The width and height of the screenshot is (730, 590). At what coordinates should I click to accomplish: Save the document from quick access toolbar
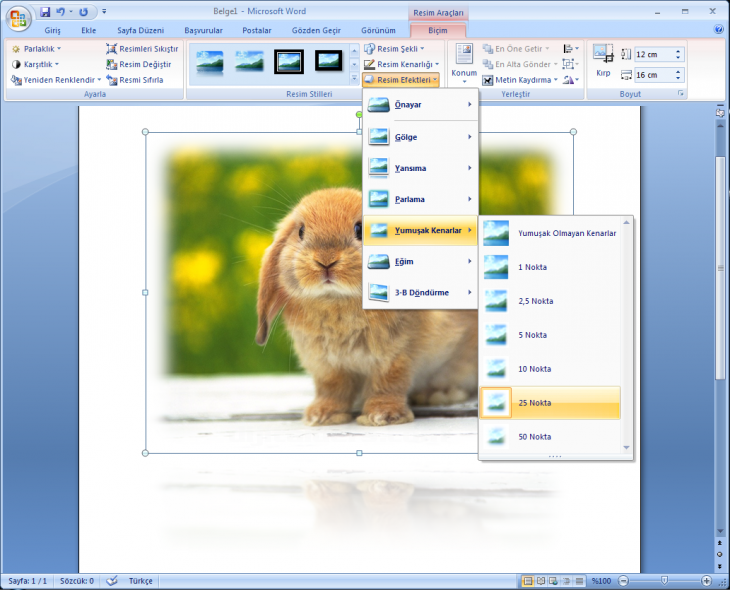click(x=45, y=12)
